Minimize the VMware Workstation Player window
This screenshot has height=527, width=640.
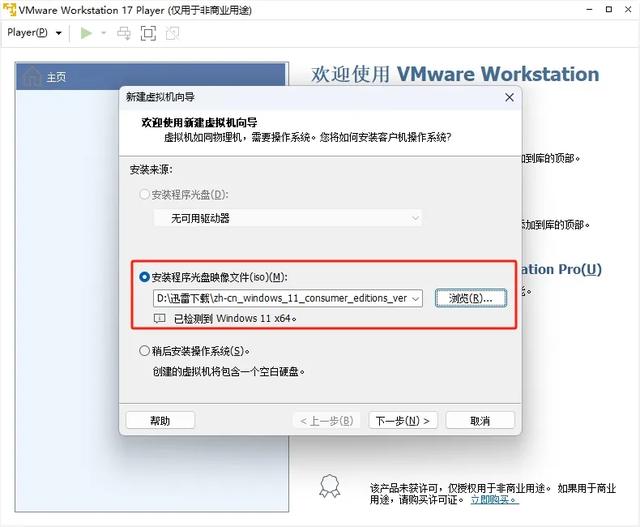pos(589,9)
